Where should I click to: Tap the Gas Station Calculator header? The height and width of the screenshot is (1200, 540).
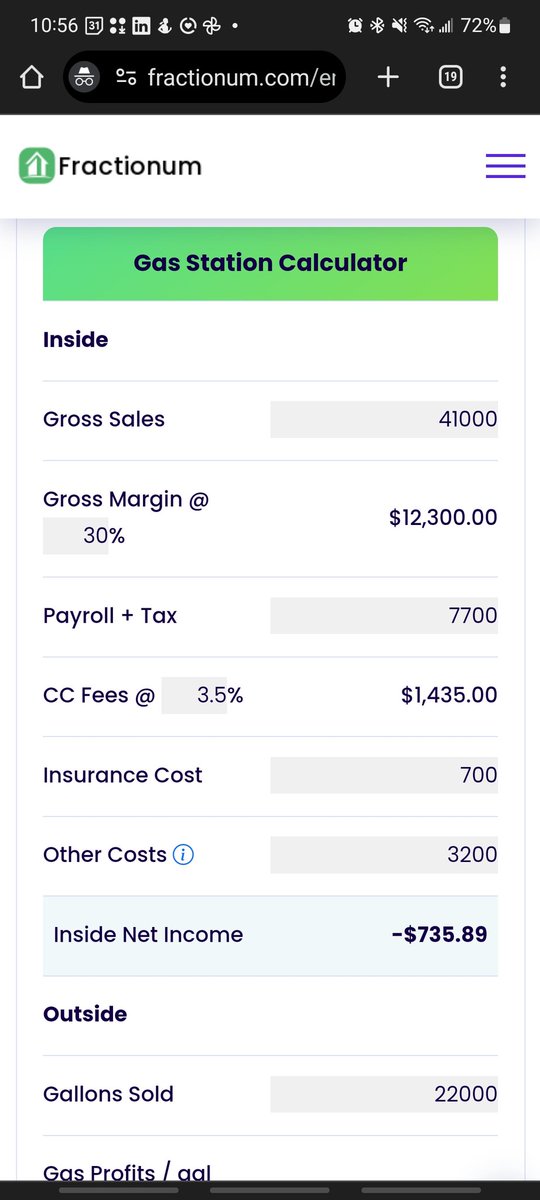pyautogui.click(x=270, y=264)
